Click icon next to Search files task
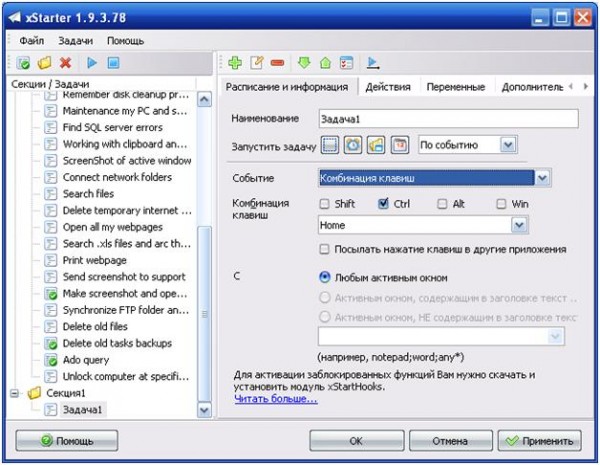 [51, 194]
